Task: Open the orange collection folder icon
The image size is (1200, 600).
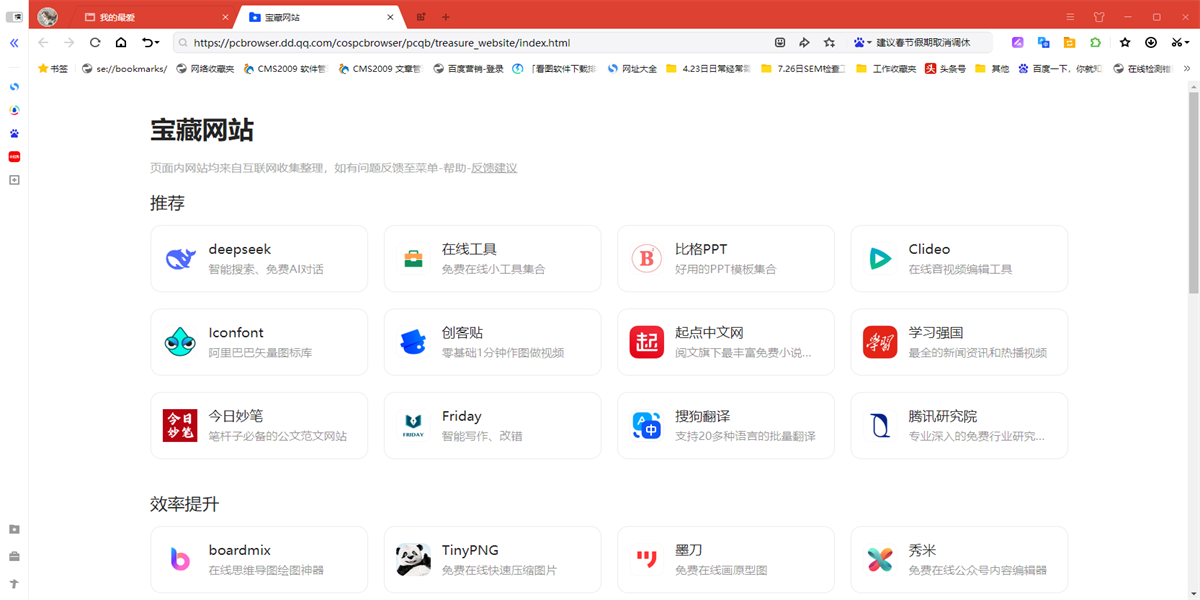Action: 1069,43
